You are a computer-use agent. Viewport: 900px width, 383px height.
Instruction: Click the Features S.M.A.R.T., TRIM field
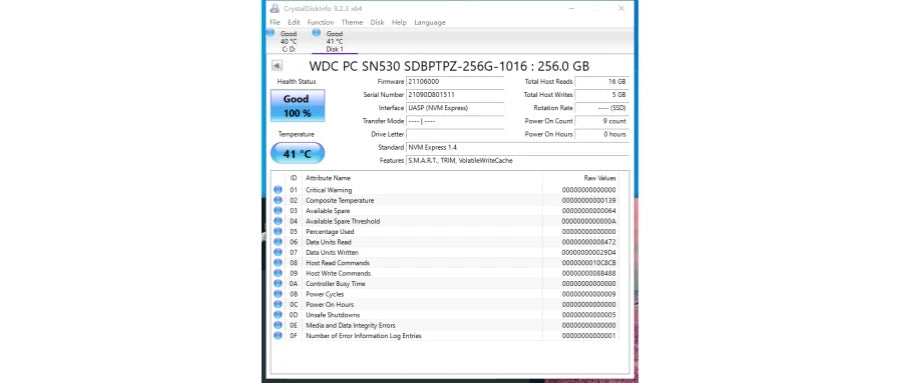(517, 161)
